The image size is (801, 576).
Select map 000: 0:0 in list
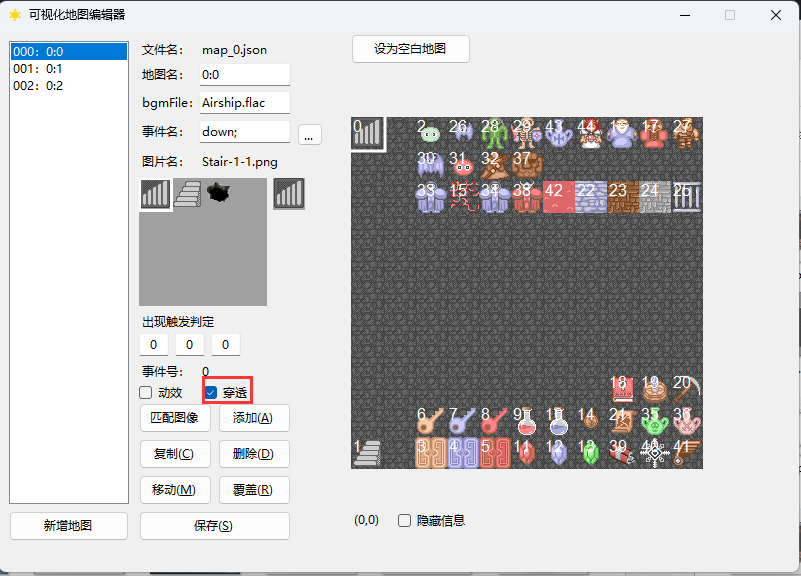pos(69,52)
